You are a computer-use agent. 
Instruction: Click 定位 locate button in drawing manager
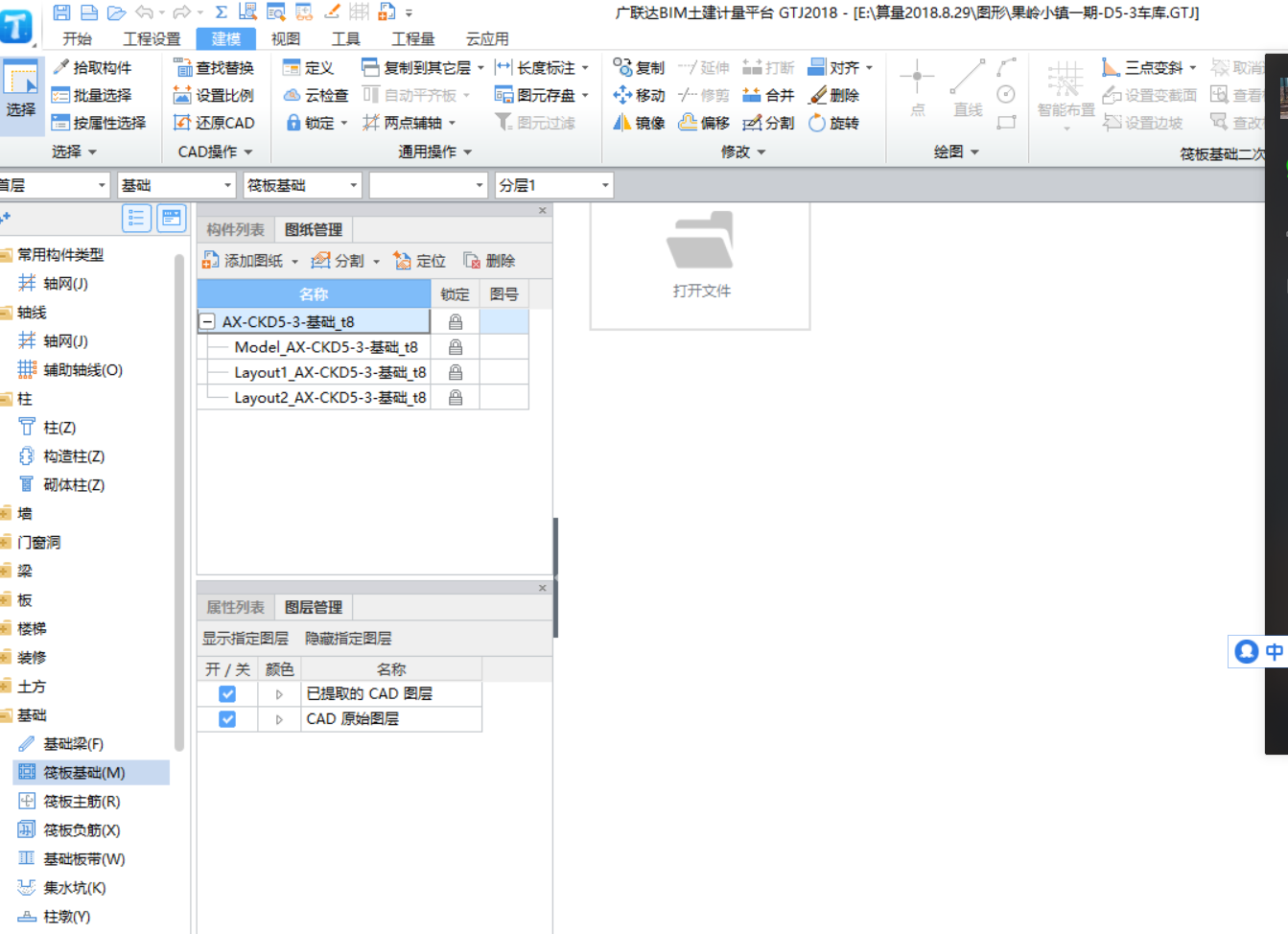420,261
